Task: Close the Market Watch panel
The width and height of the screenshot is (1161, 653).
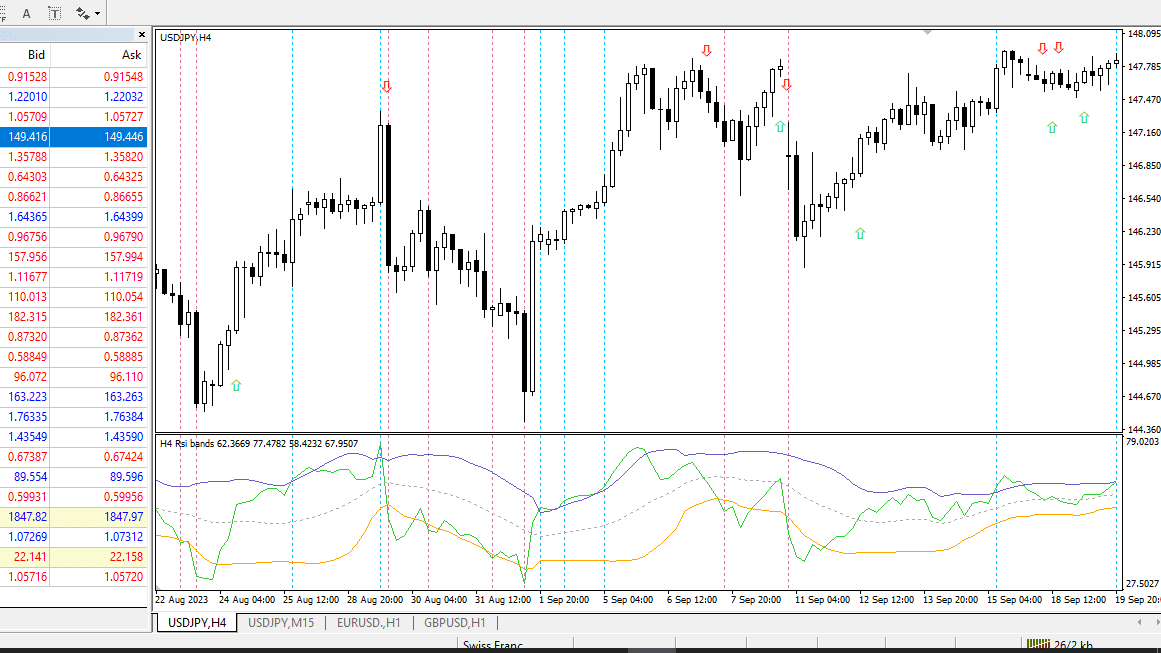Action: tap(141, 35)
